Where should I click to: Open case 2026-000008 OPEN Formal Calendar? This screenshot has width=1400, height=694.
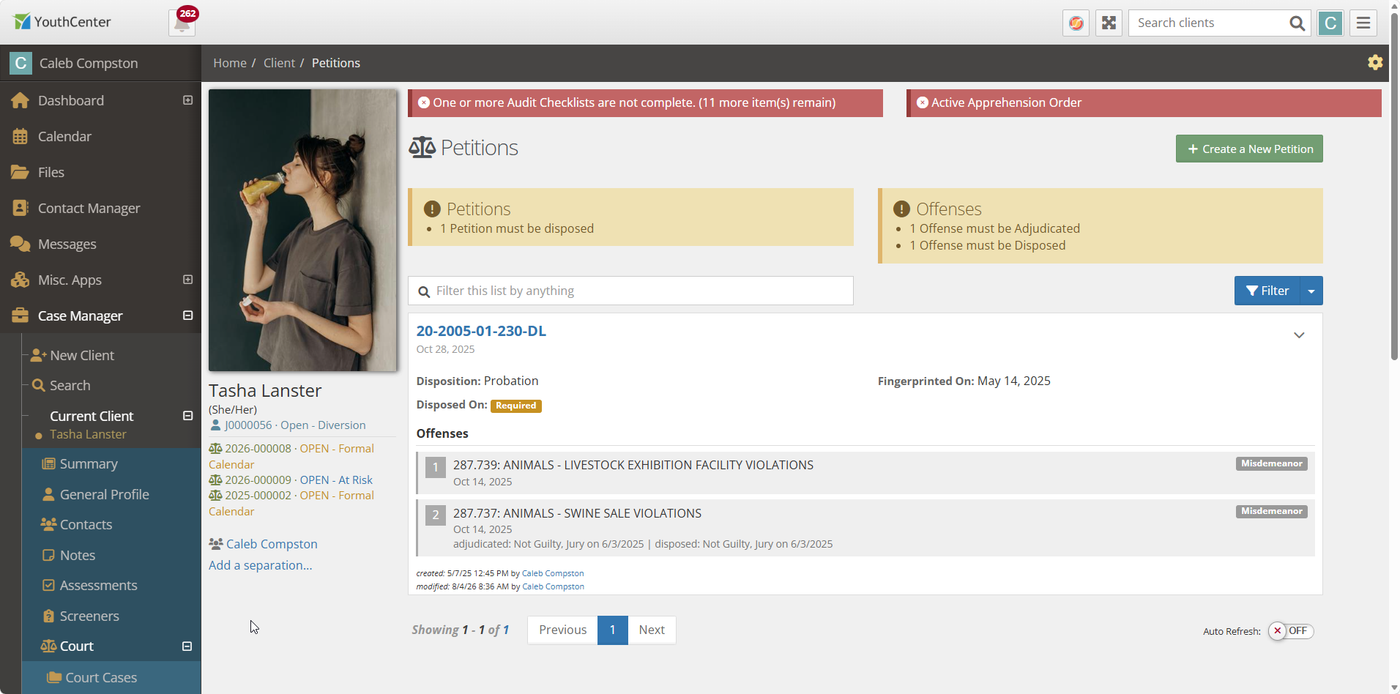pos(291,456)
